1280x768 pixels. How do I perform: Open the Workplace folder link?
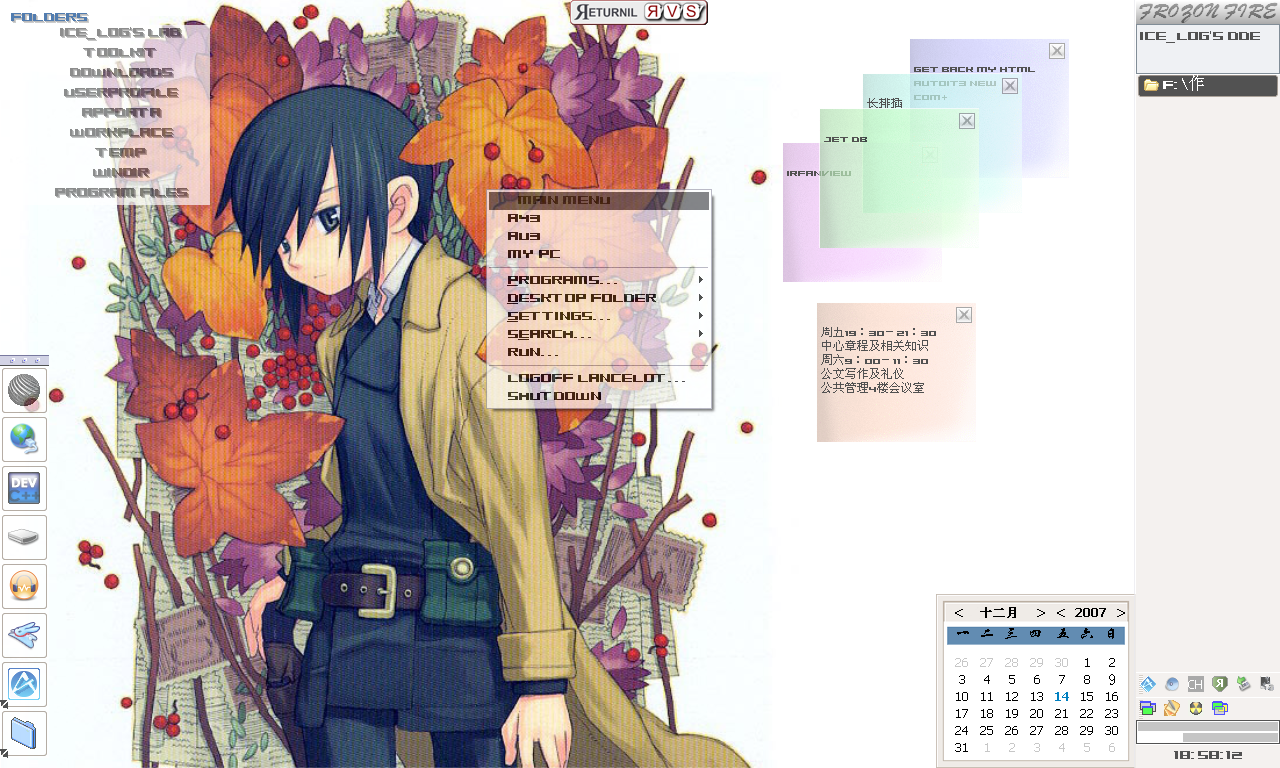pos(121,132)
